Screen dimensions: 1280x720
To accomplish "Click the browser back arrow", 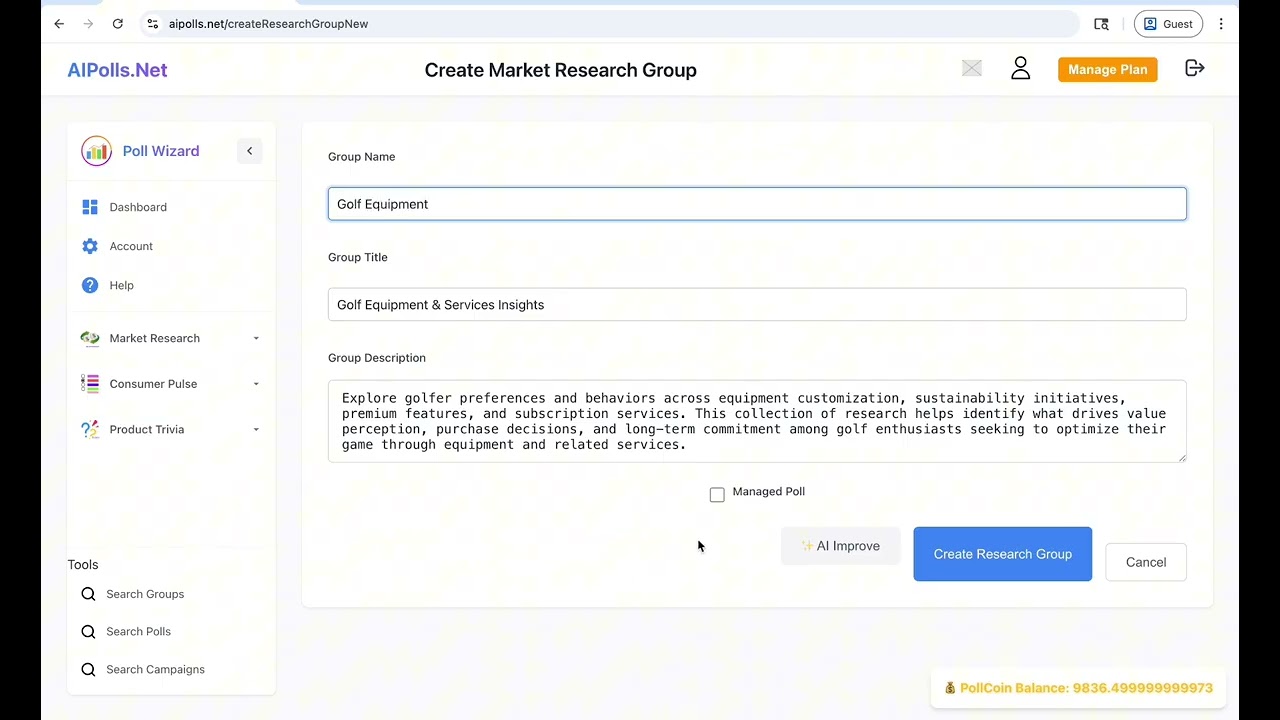I will coord(59,24).
